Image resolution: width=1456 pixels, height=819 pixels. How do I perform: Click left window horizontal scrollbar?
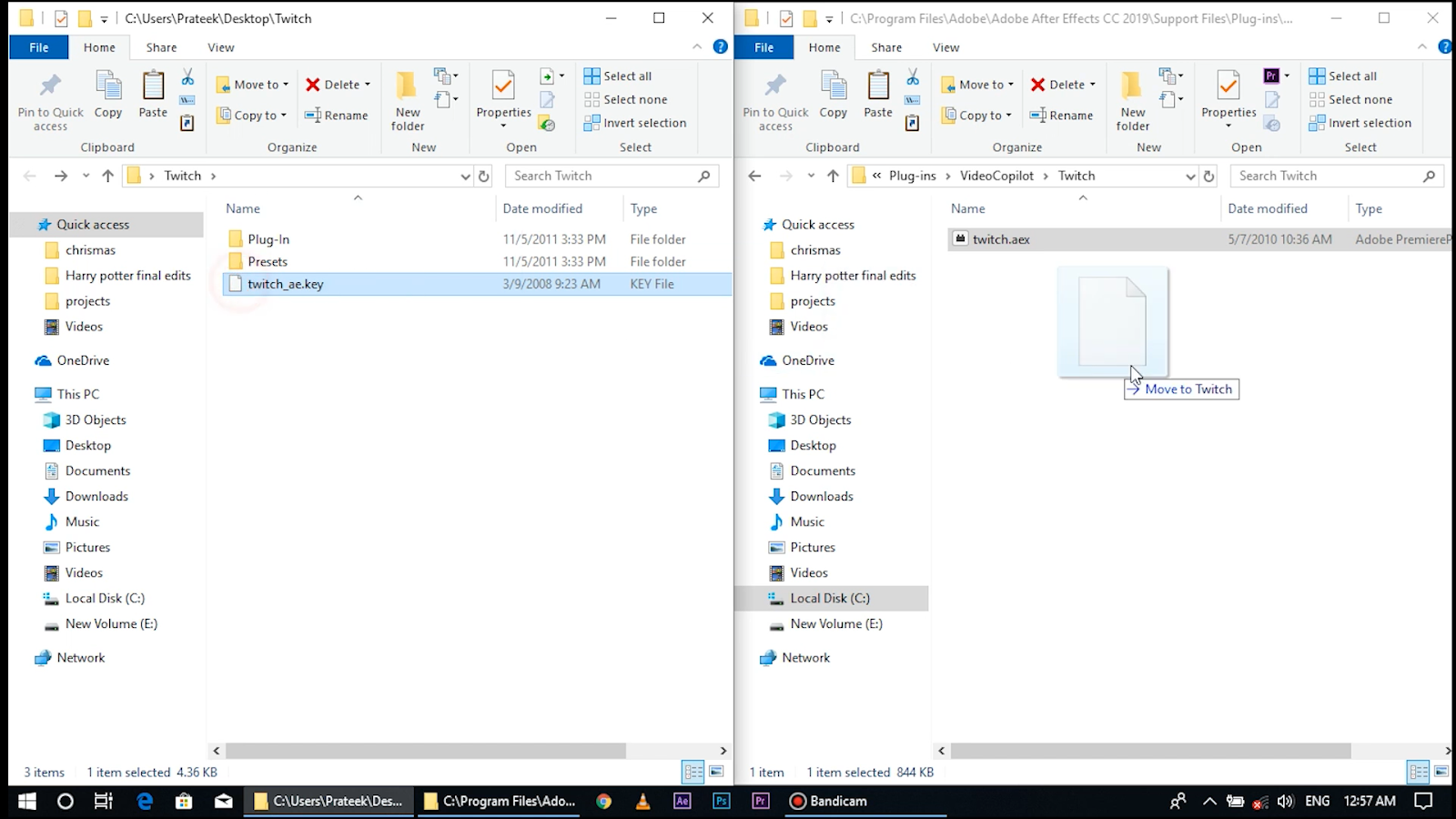[x=426, y=751]
